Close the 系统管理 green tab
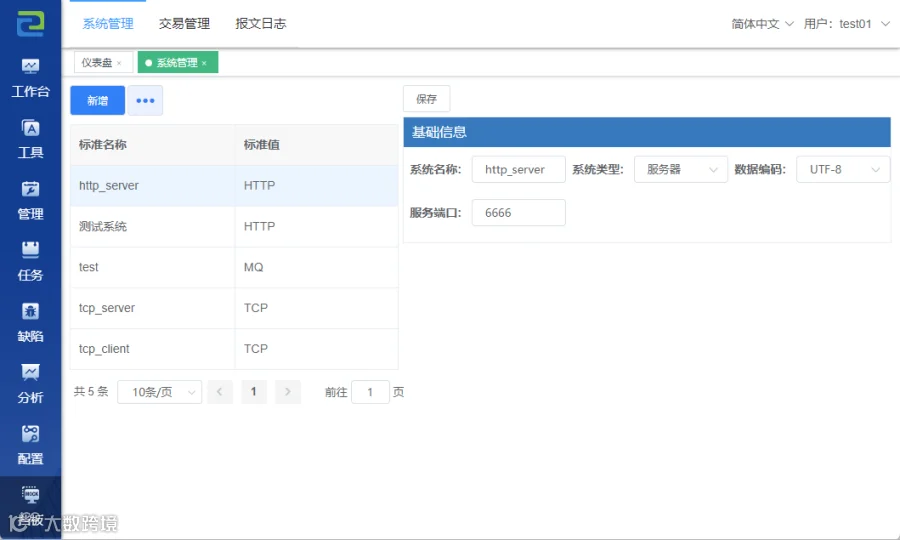 (204, 63)
